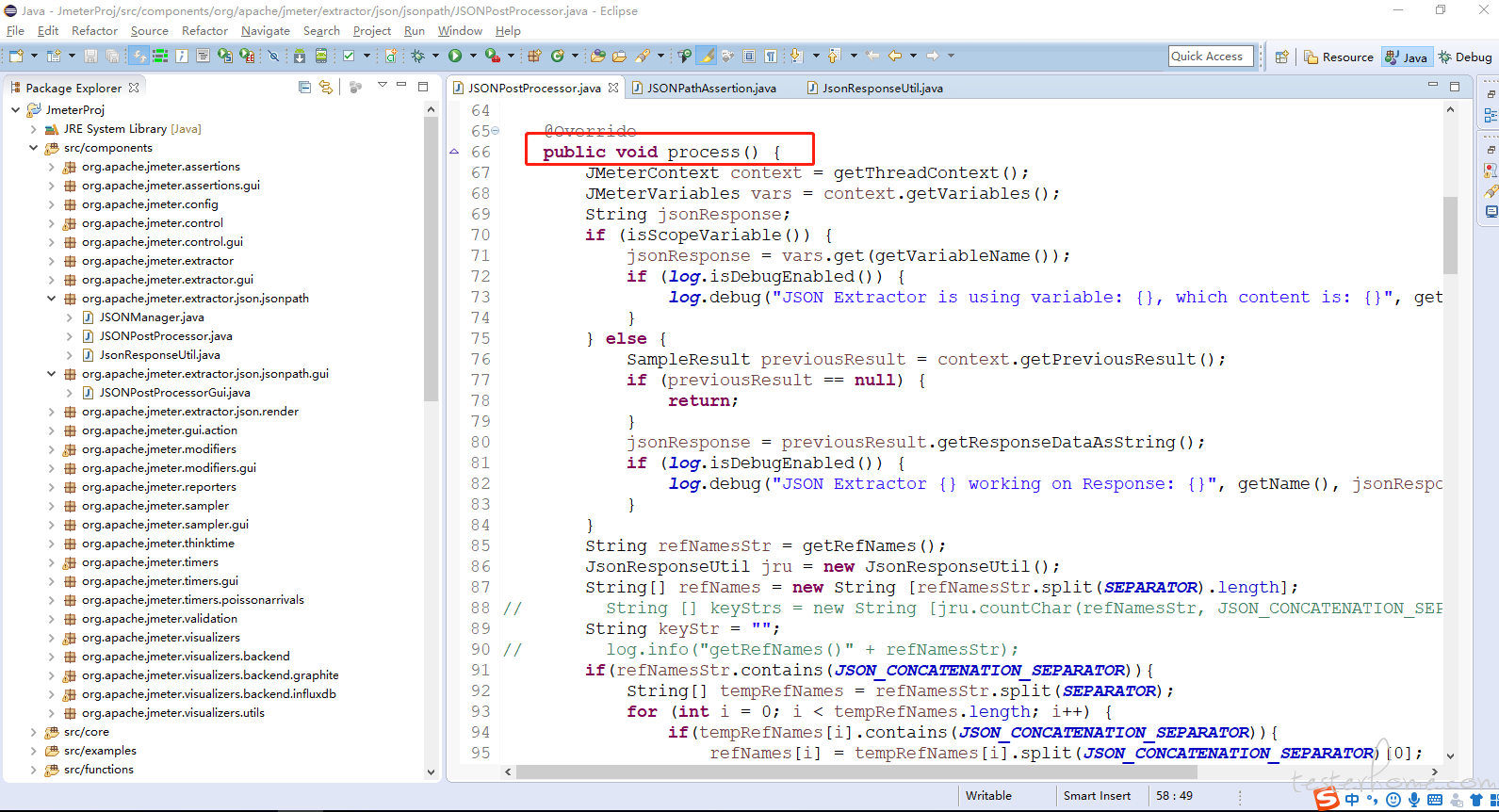Expand the JSONManager.java tree node
The width and height of the screenshot is (1499, 812).
69,317
